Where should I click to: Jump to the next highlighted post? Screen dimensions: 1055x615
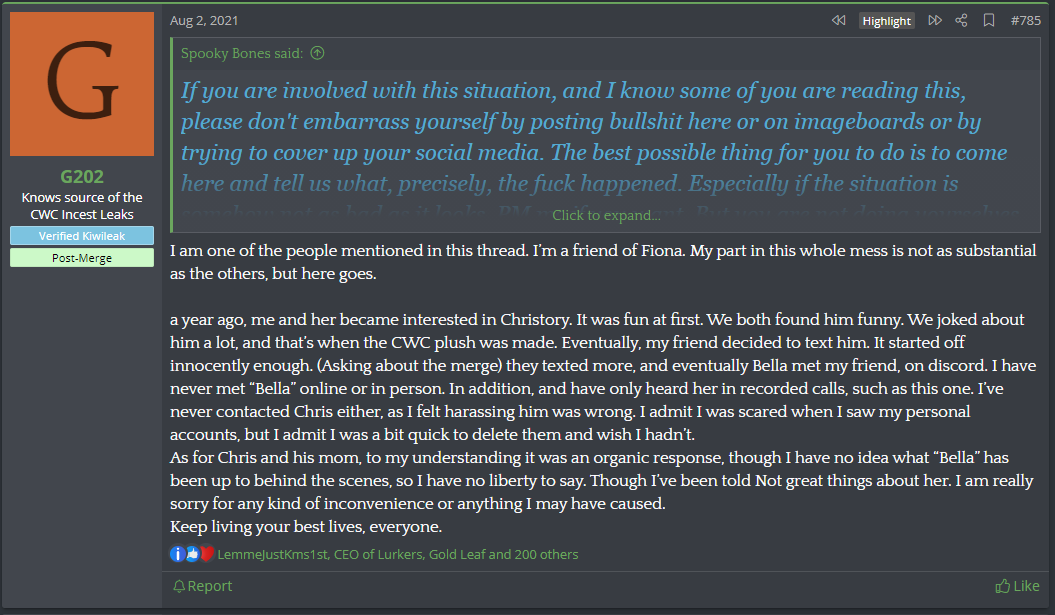935,20
